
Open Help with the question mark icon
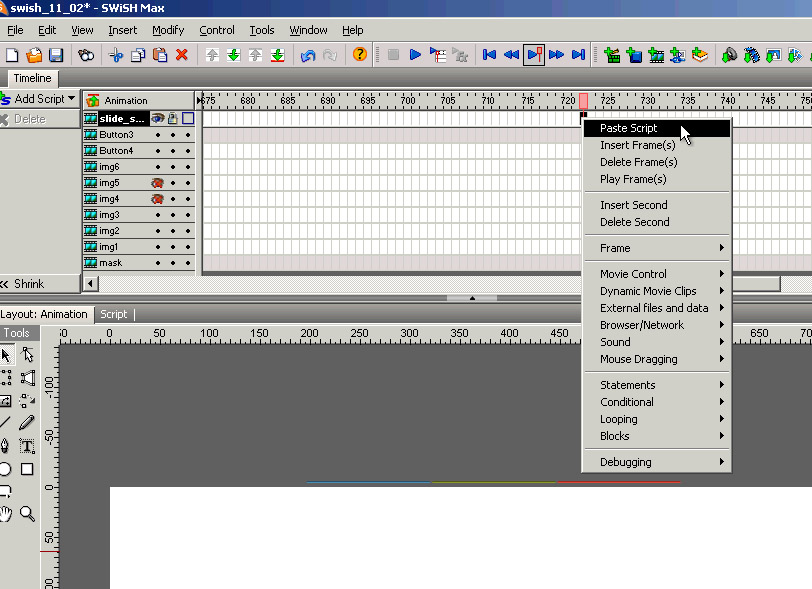tap(360, 55)
